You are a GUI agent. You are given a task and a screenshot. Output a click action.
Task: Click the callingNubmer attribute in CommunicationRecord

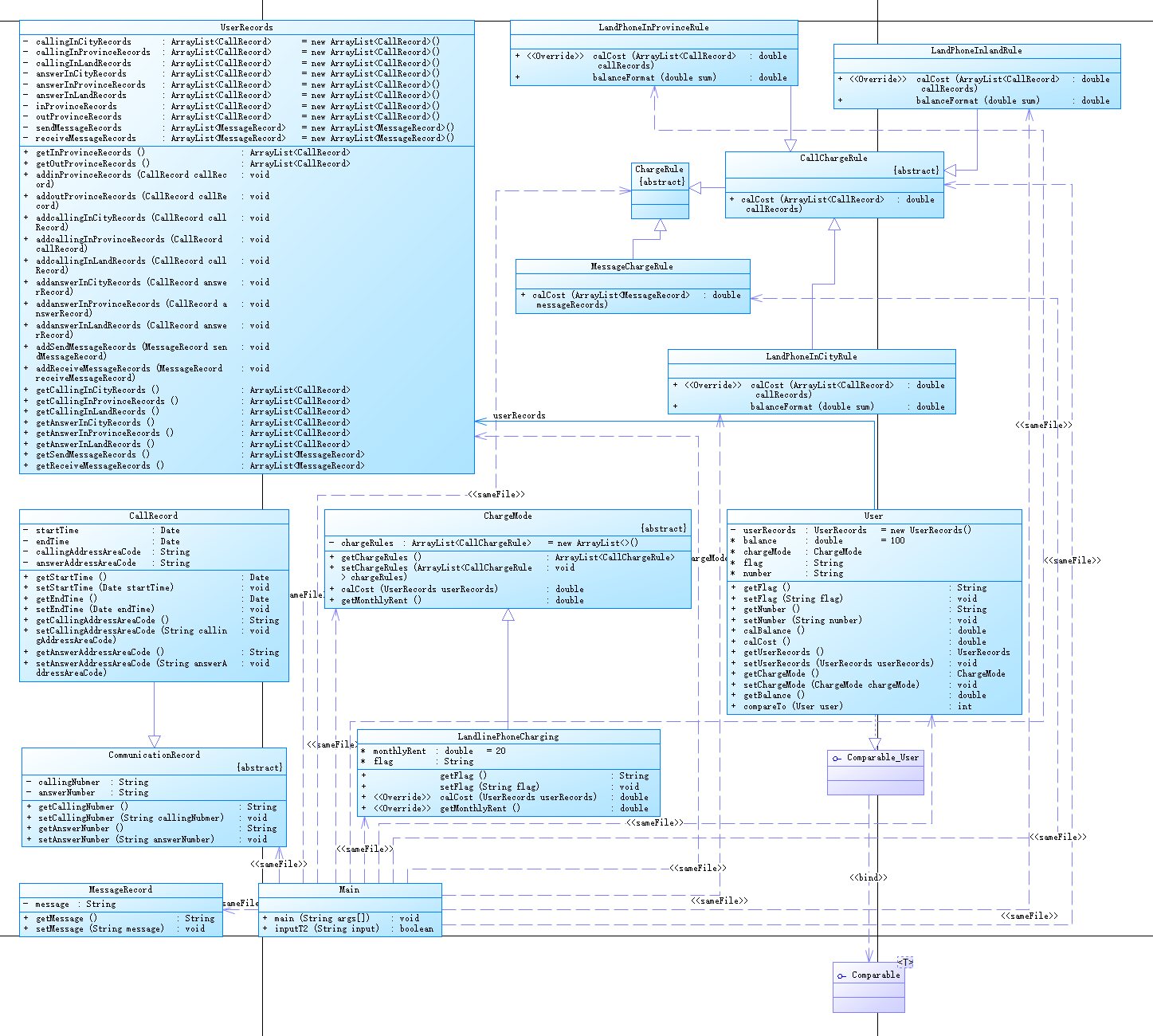pos(87,783)
